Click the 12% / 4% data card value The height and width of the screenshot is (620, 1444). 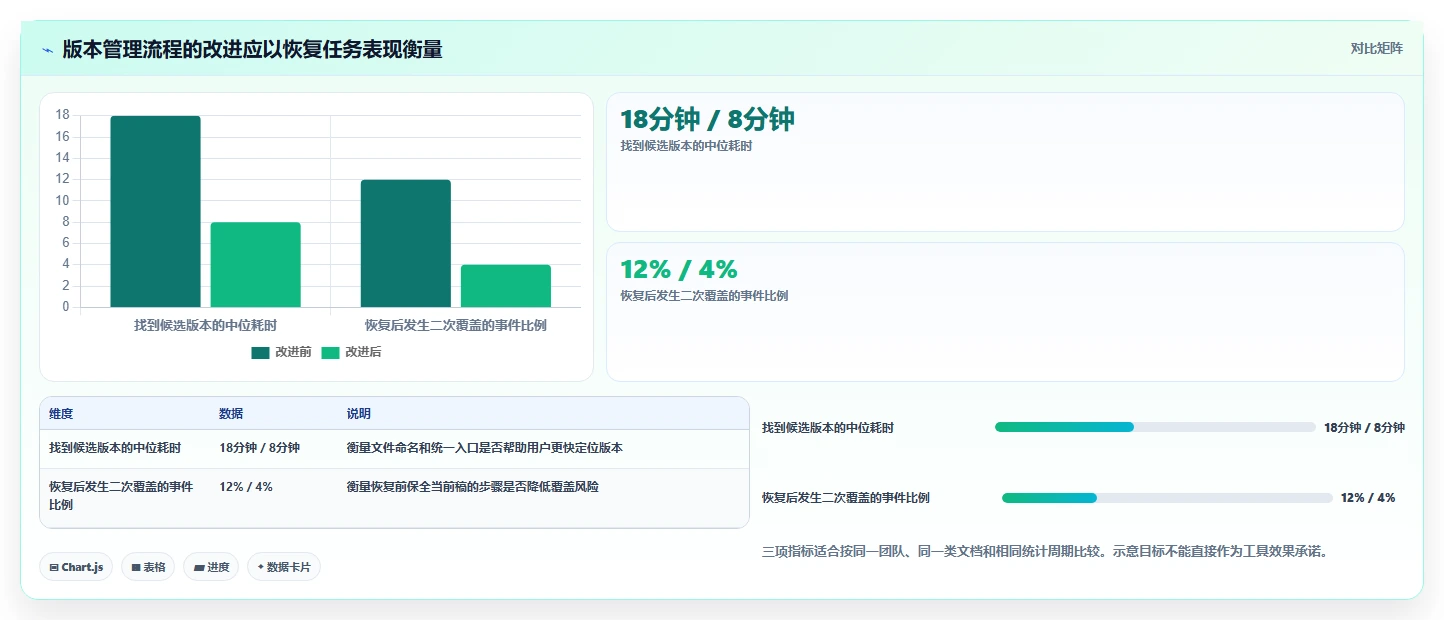678,269
